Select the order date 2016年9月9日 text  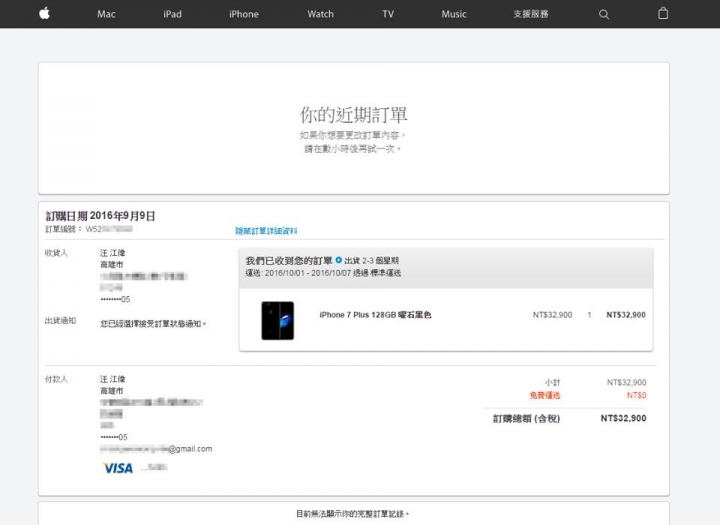[123, 216]
